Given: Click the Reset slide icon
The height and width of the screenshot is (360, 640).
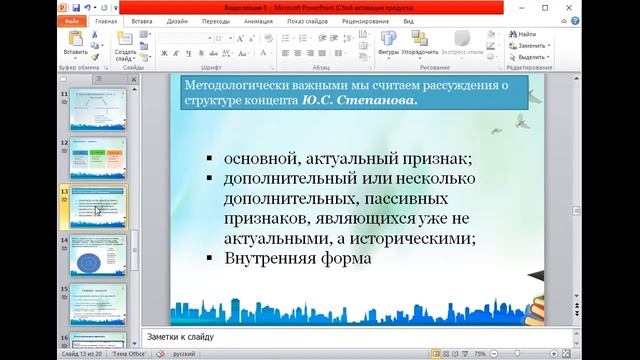Looking at the screenshot, I should tap(144, 46).
